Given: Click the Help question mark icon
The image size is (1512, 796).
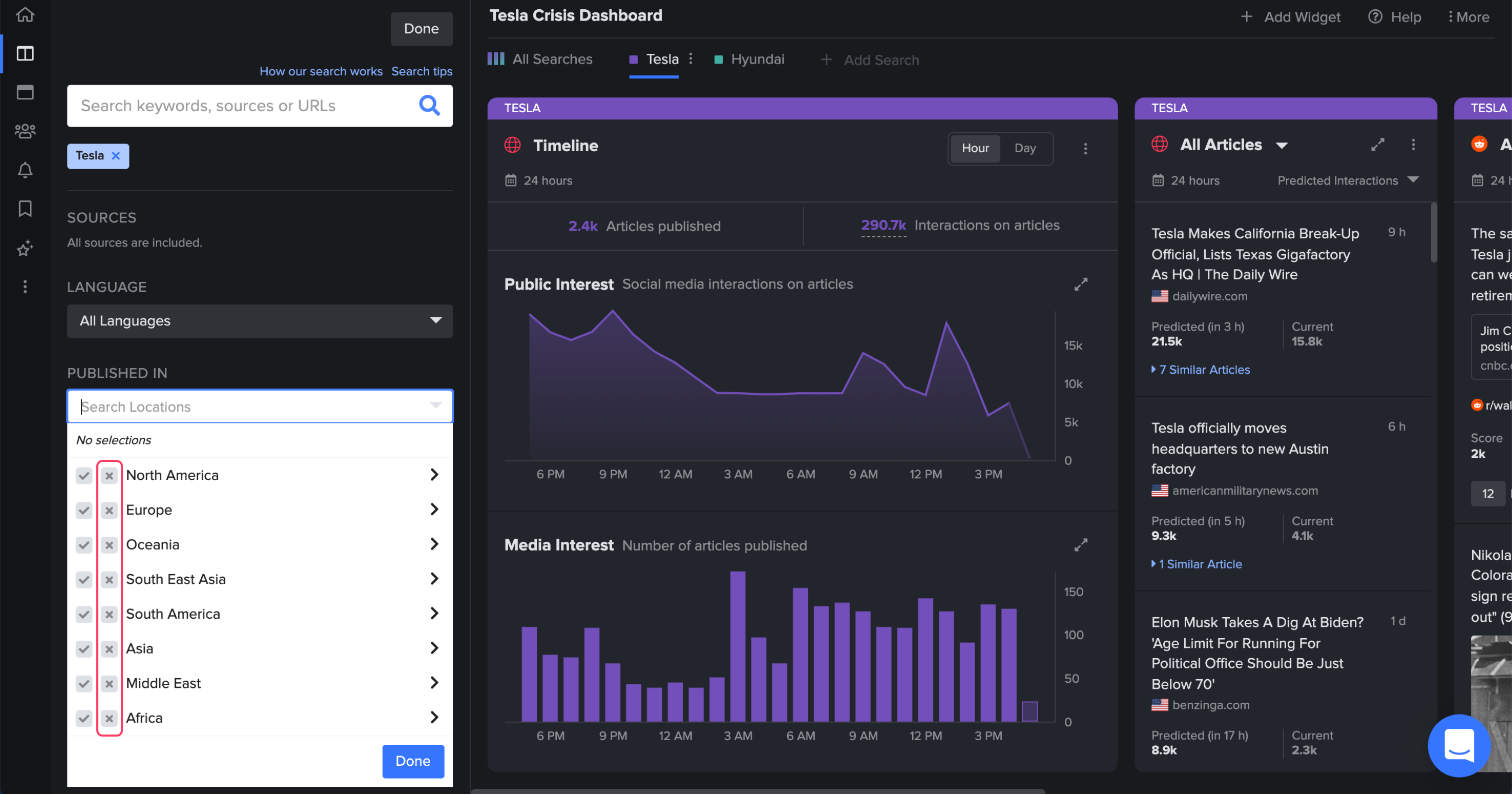Looking at the screenshot, I should pos(1375,16).
